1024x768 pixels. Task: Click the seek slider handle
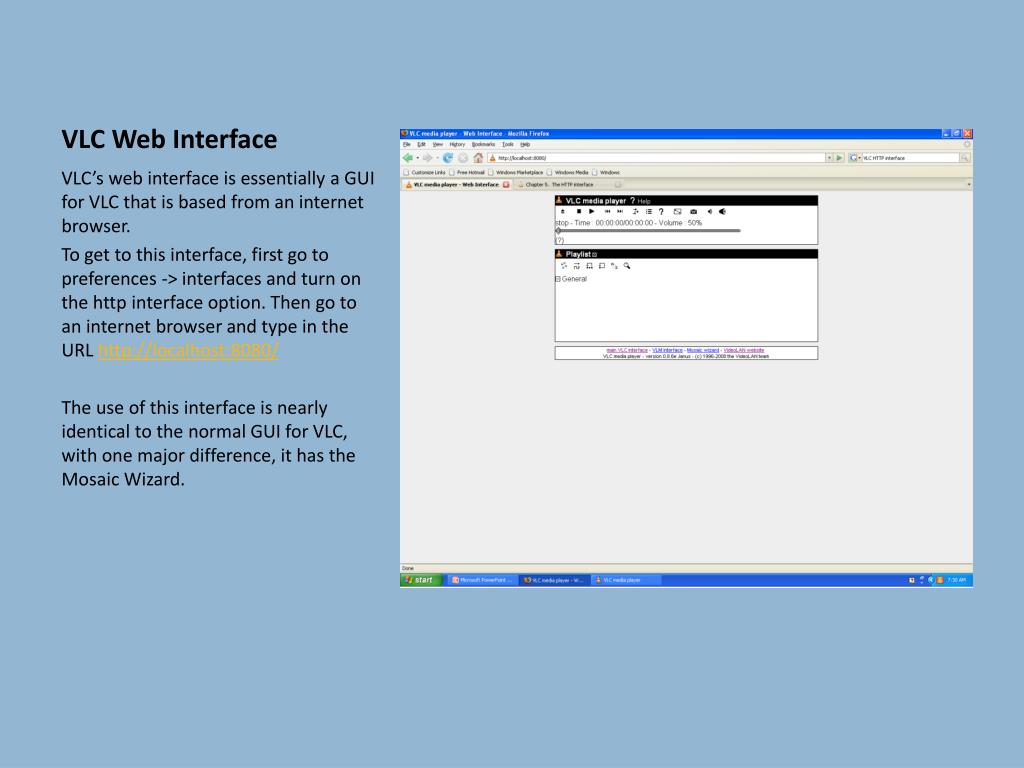(558, 231)
